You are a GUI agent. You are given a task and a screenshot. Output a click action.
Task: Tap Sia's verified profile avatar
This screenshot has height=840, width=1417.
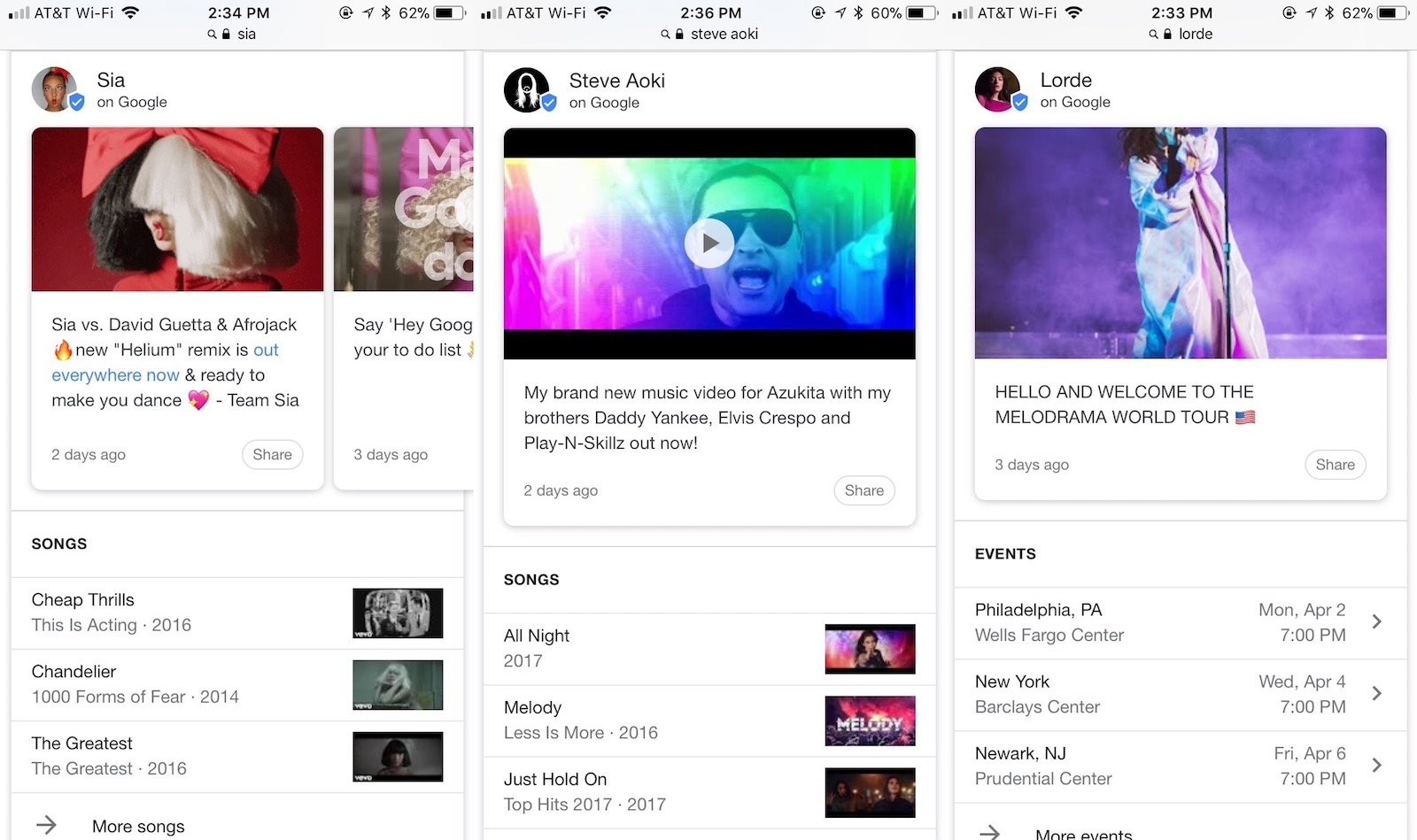point(56,89)
